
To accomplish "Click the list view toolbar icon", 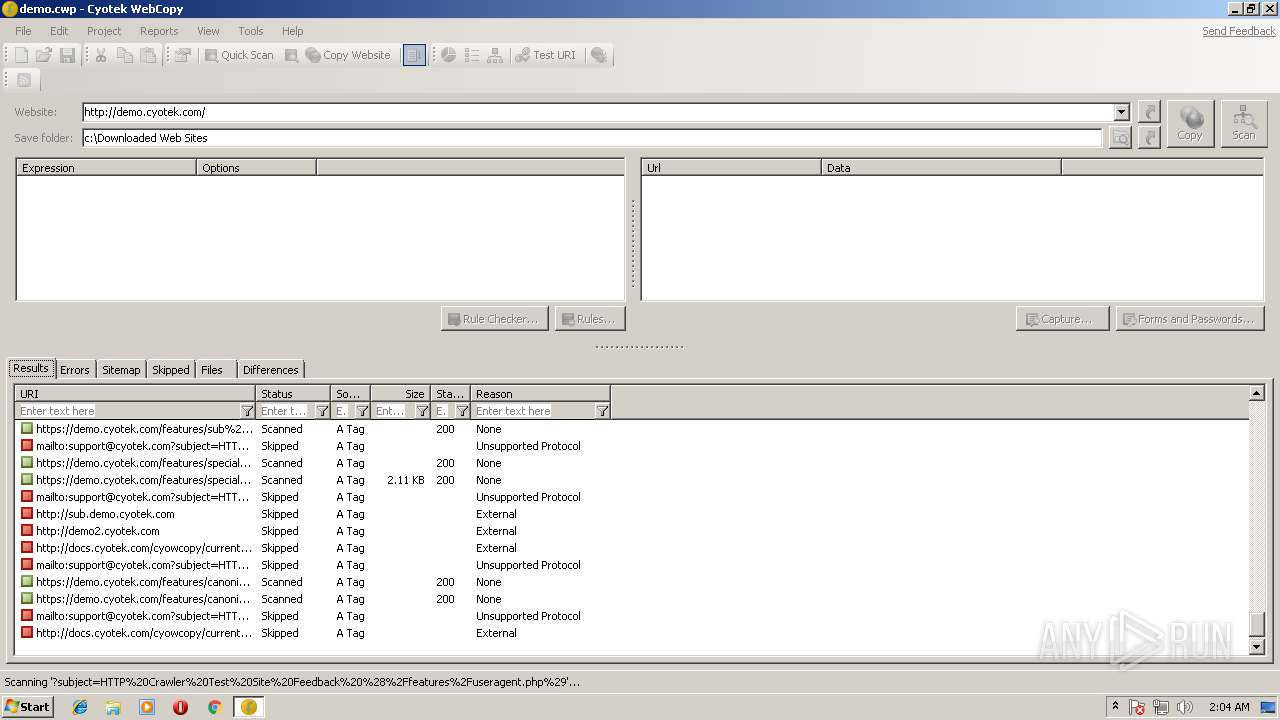I will click(x=472, y=55).
